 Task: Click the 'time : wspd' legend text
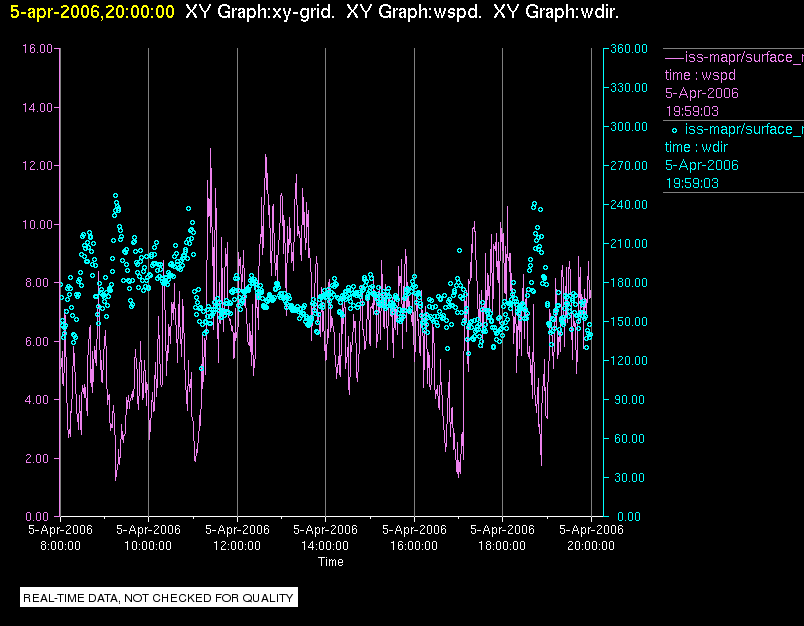pos(700,75)
